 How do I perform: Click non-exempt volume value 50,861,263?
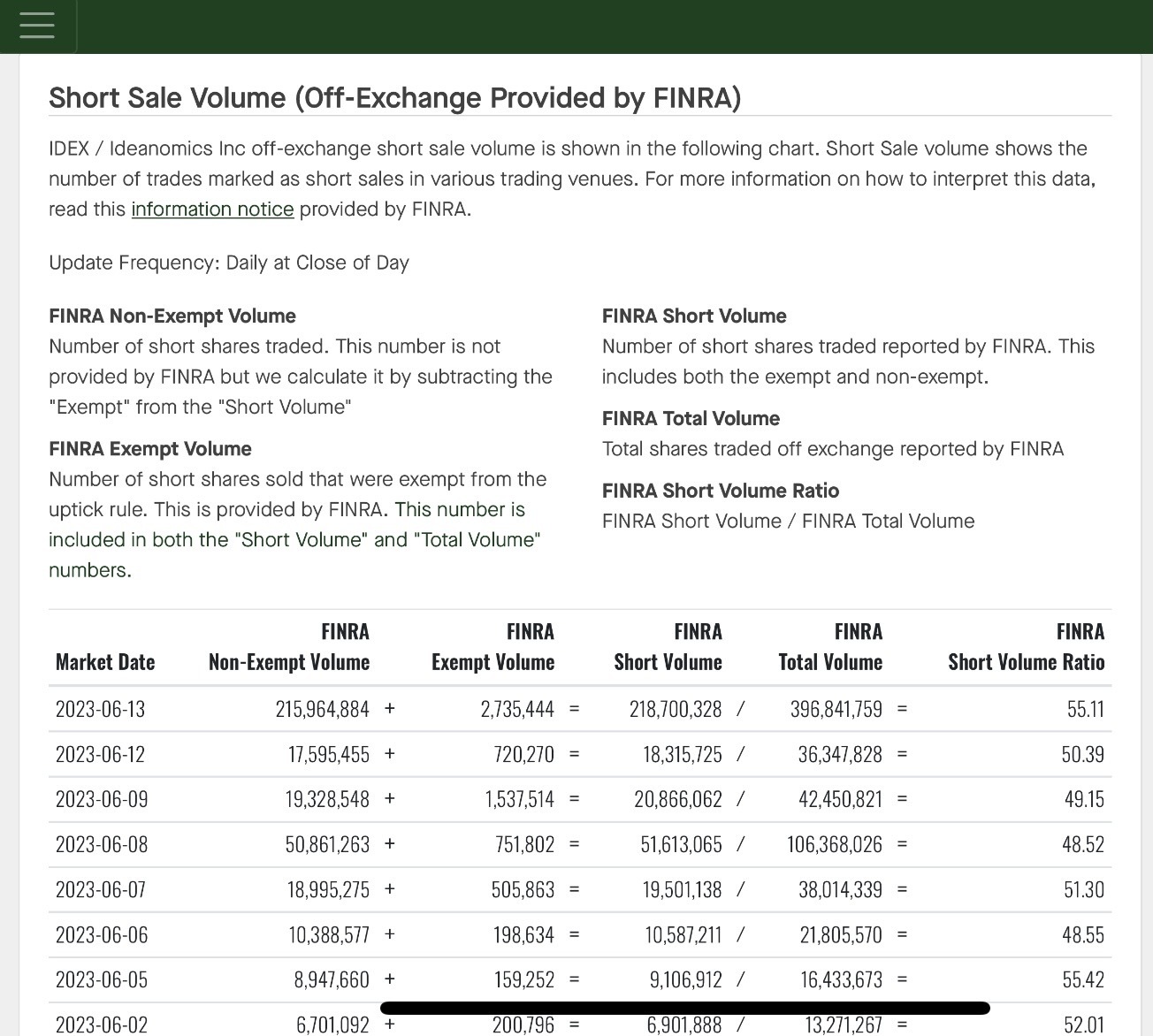(x=327, y=845)
